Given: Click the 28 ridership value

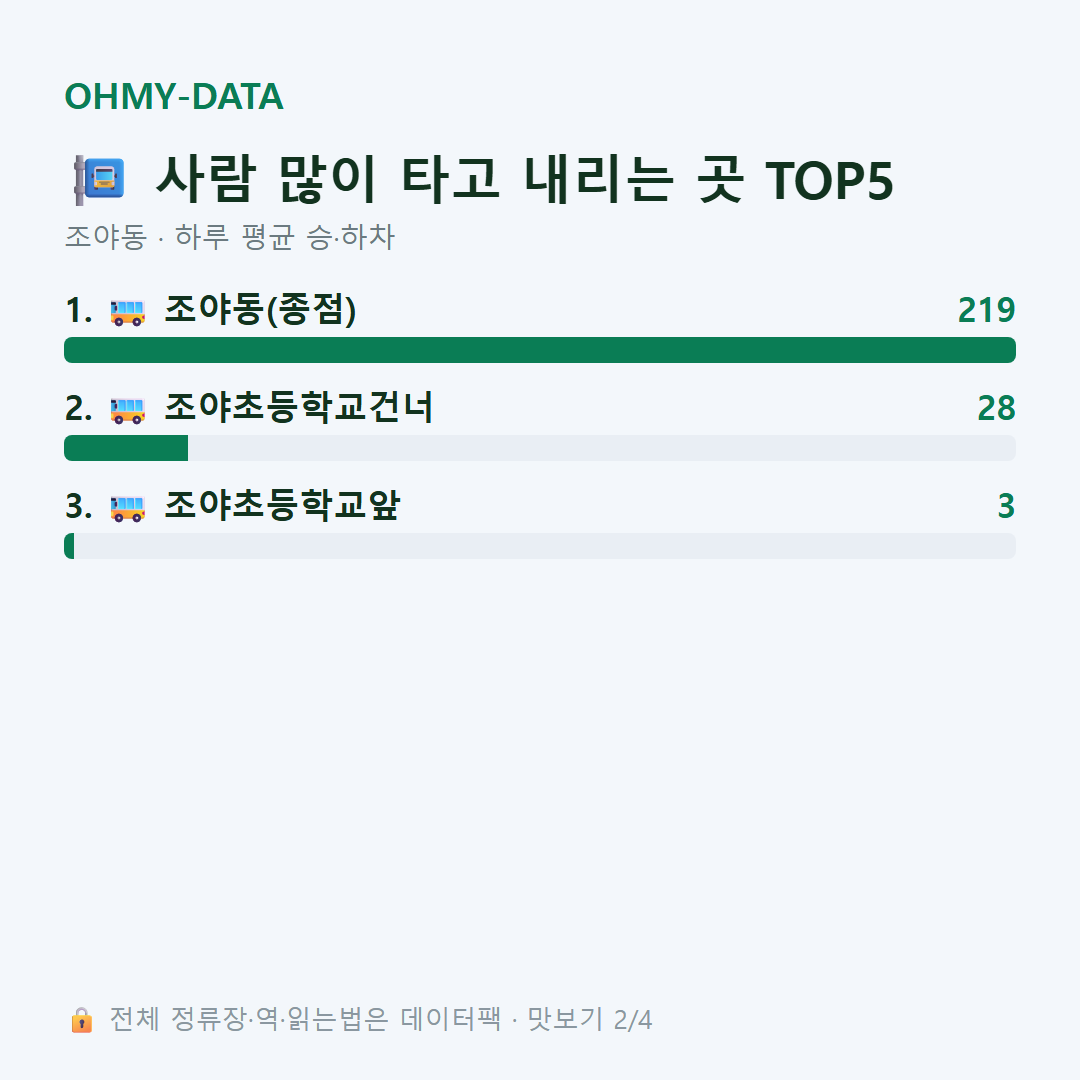Looking at the screenshot, I should [x=997, y=408].
